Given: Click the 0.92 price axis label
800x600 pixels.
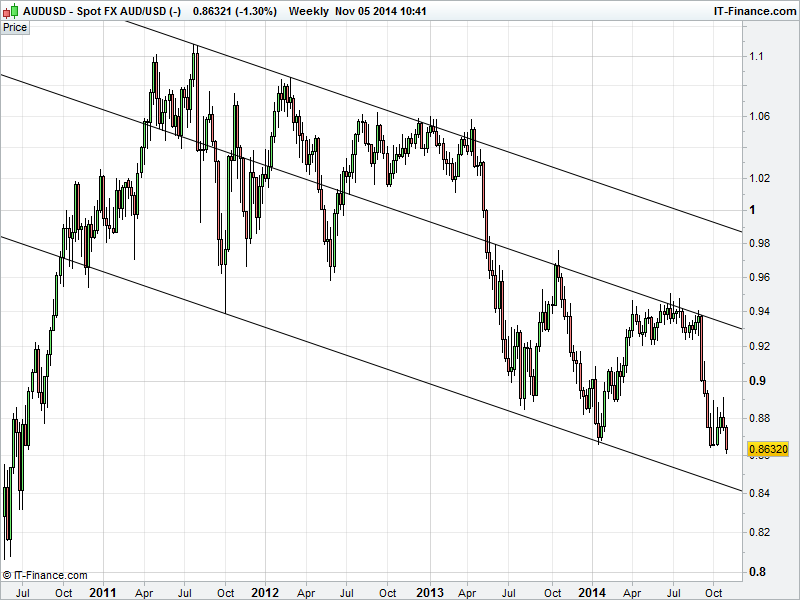Looking at the screenshot, I should coord(759,346).
